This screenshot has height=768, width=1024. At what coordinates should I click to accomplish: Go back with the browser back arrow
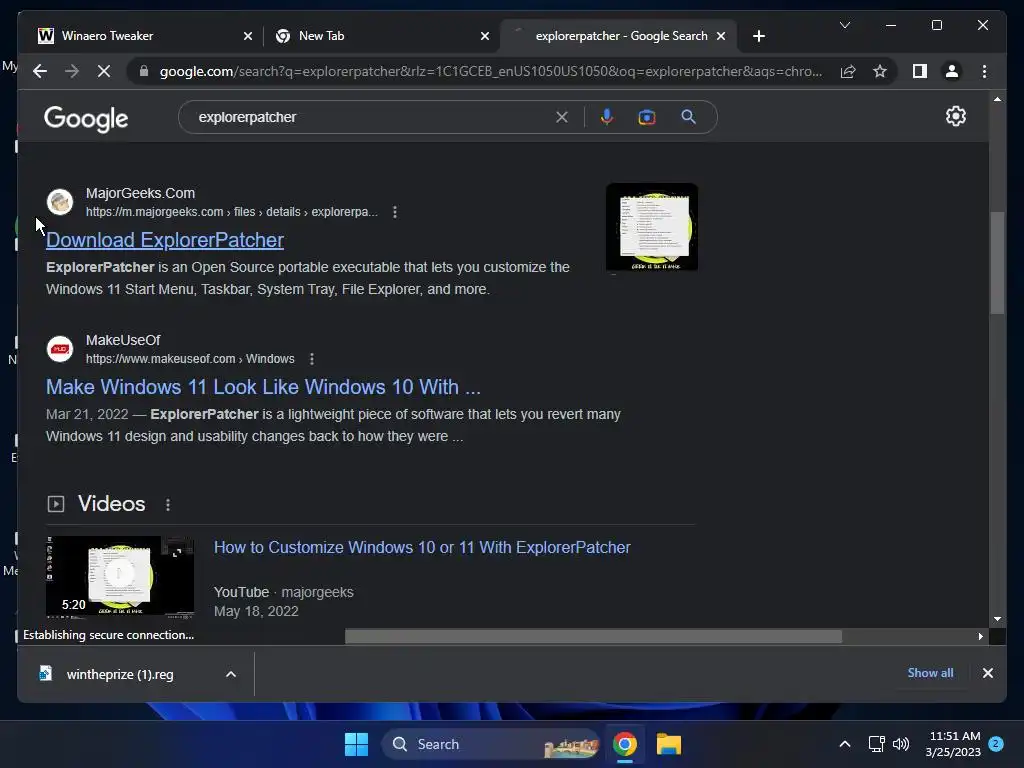[x=40, y=71]
